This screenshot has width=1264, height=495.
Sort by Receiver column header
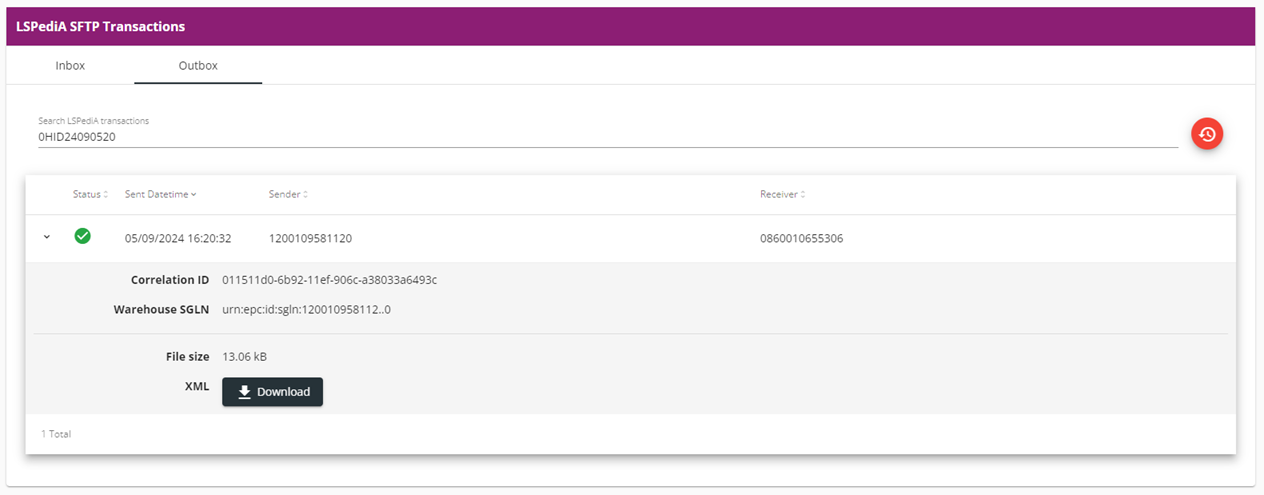click(781, 194)
